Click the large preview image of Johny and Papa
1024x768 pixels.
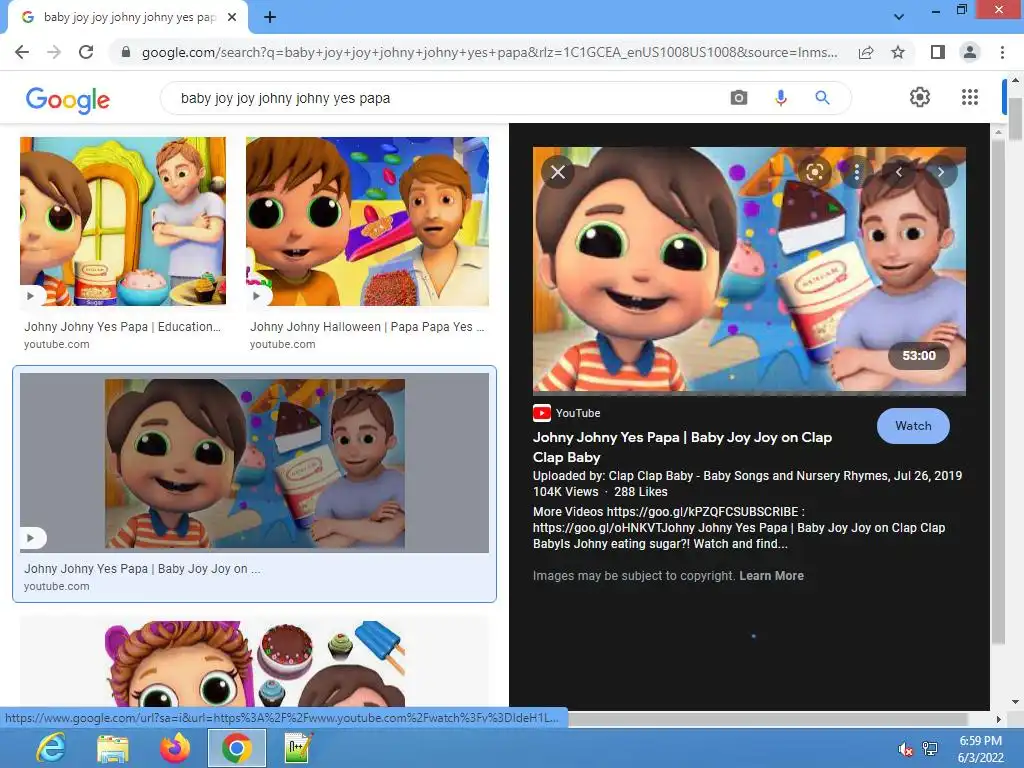click(x=749, y=270)
